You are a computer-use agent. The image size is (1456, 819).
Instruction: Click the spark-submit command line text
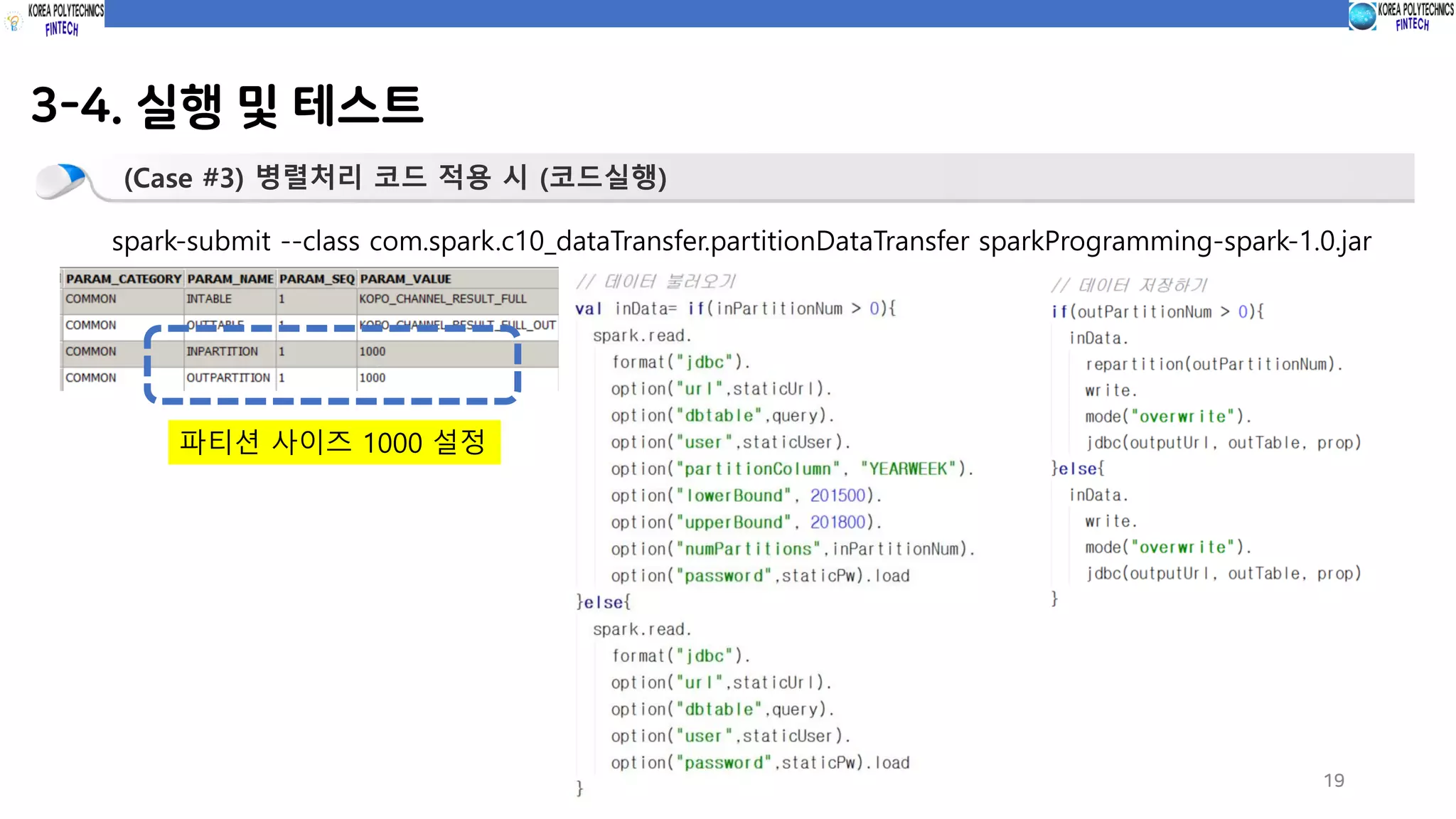741,241
